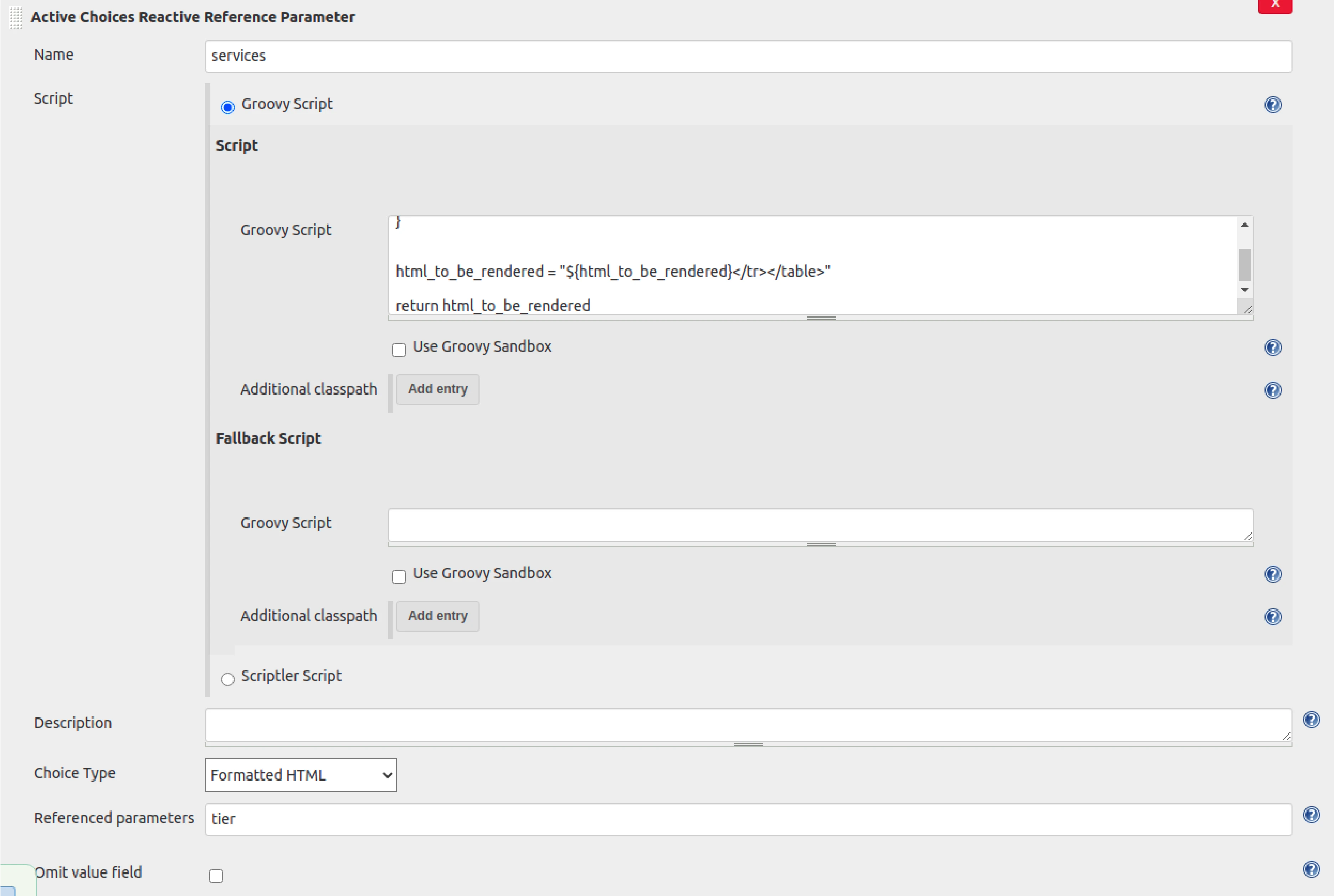
Task: Click the resize bar below the Description field
Action: [x=748, y=745]
